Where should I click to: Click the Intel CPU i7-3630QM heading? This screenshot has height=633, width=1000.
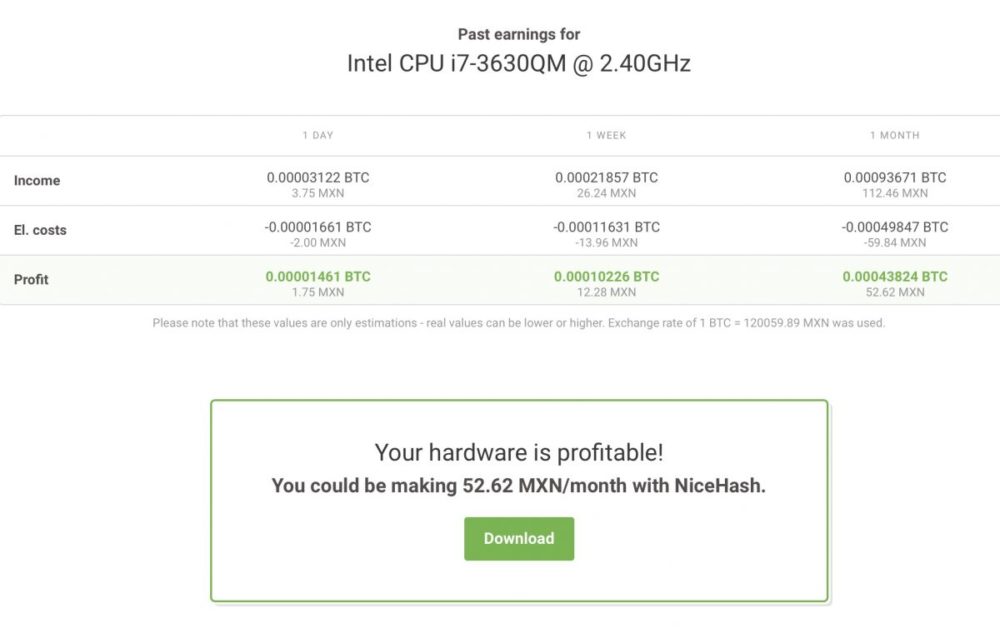(x=518, y=63)
